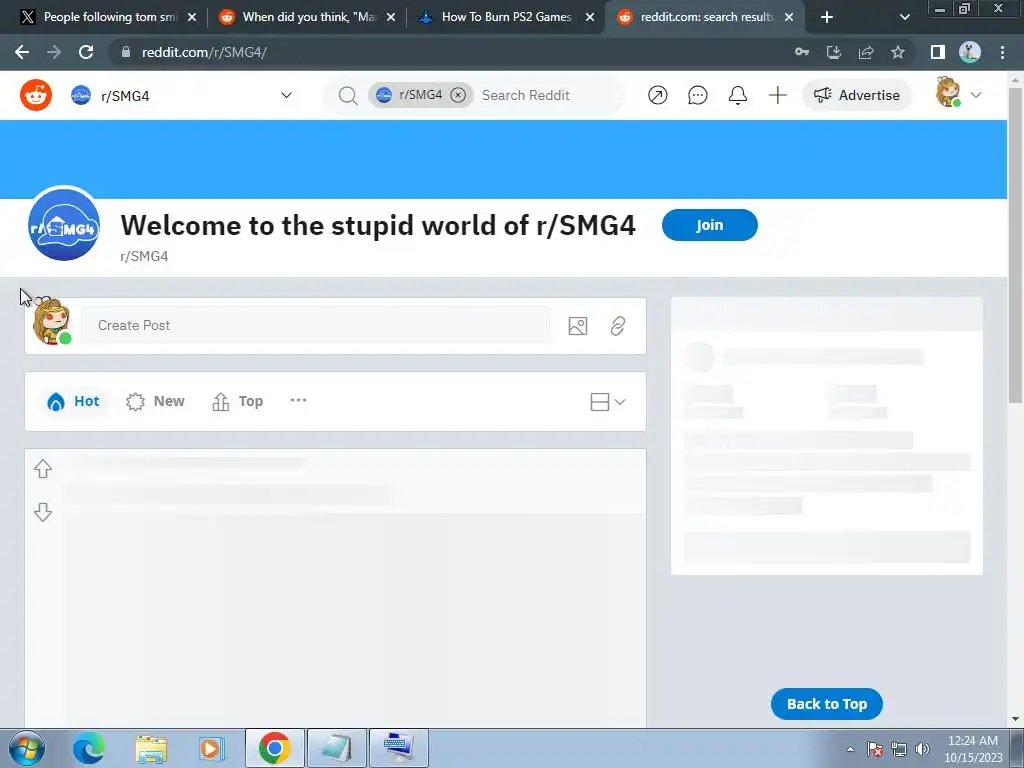Screen dimensions: 1024x768
Task: Click the user avatar in header
Action: click(x=948, y=93)
